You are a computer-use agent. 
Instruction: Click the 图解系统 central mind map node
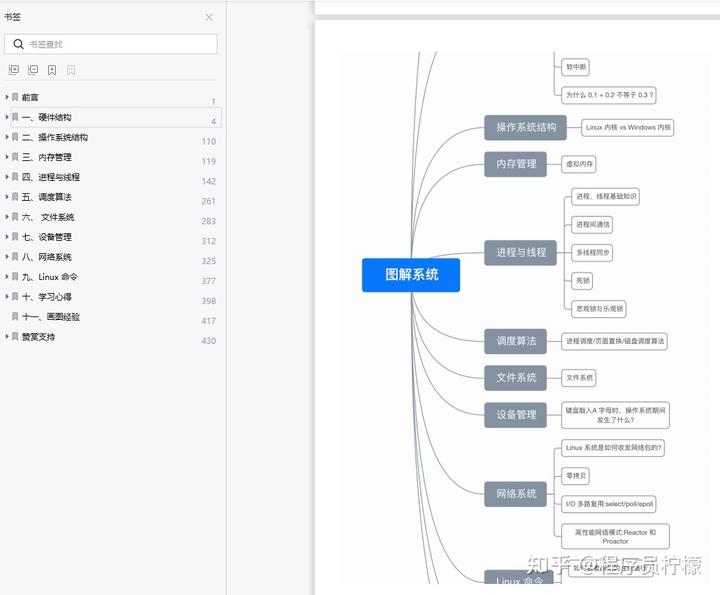click(x=411, y=274)
